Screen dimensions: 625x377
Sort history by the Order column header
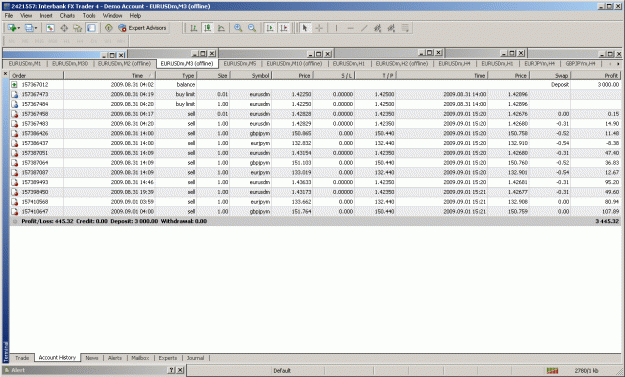click(37, 75)
